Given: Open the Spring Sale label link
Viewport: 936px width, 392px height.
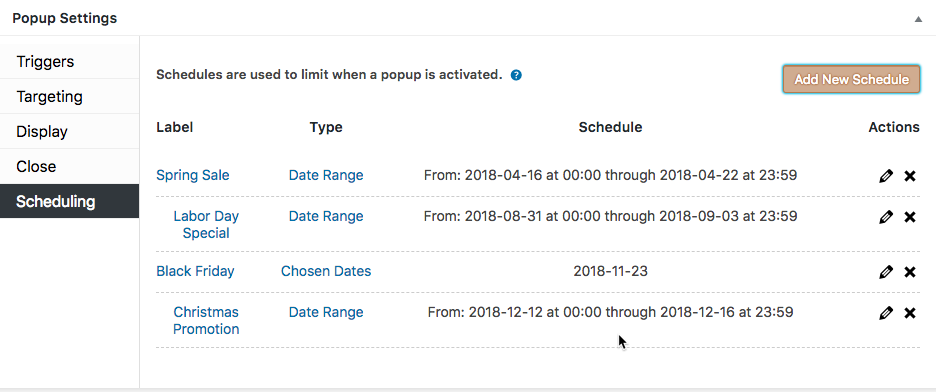Looking at the screenshot, I should point(193,175).
